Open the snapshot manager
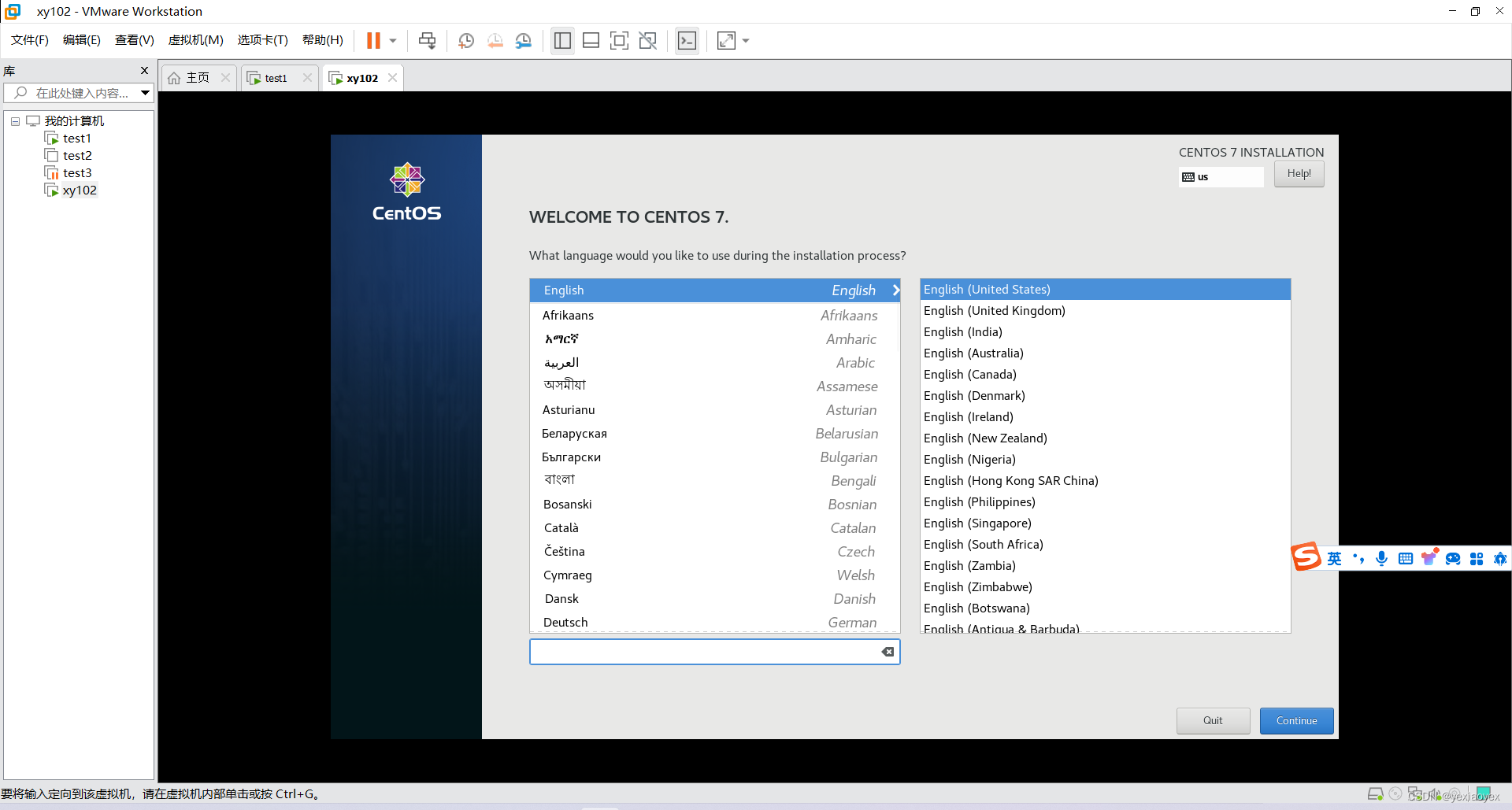Screen dimensions: 1512x810 (x=524, y=40)
